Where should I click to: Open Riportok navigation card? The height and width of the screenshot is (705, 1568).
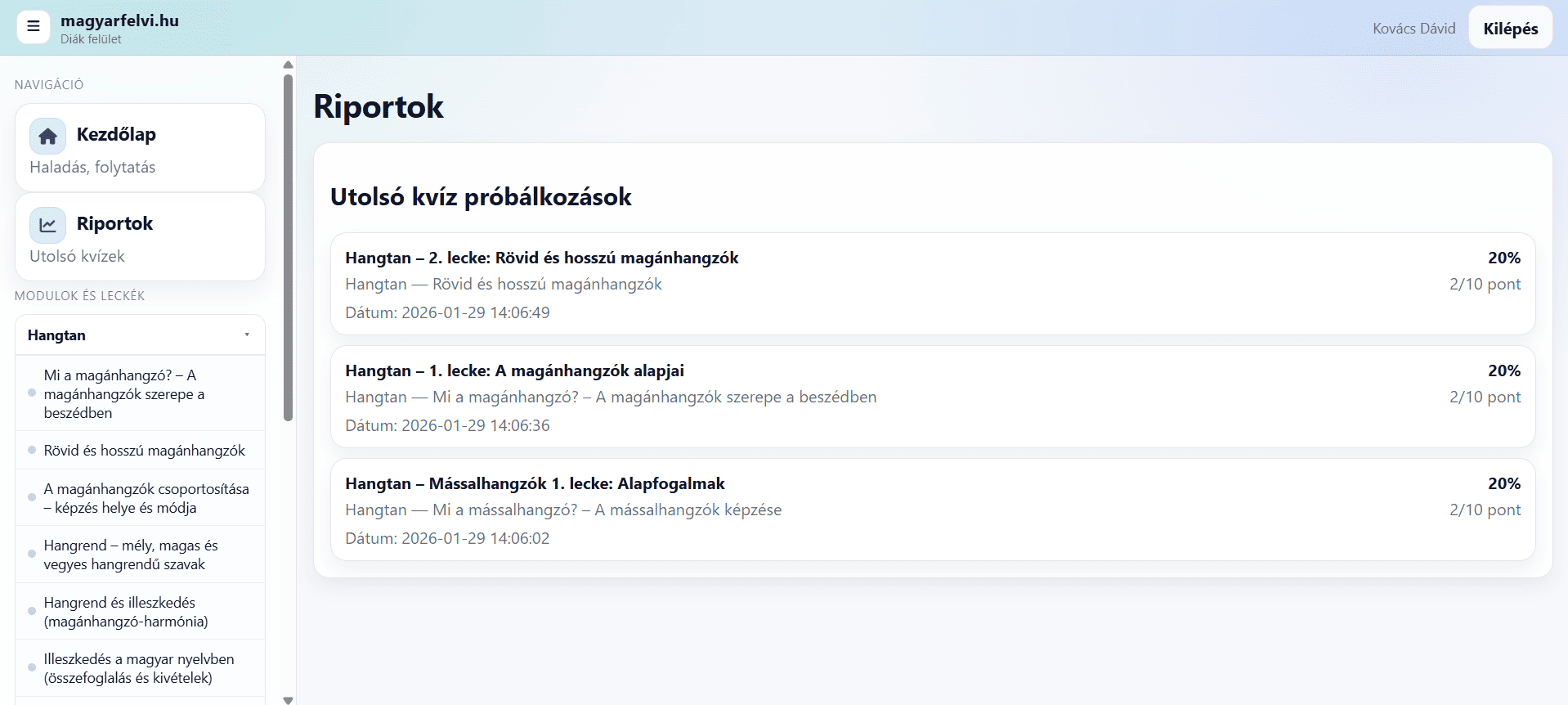[140, 237]
